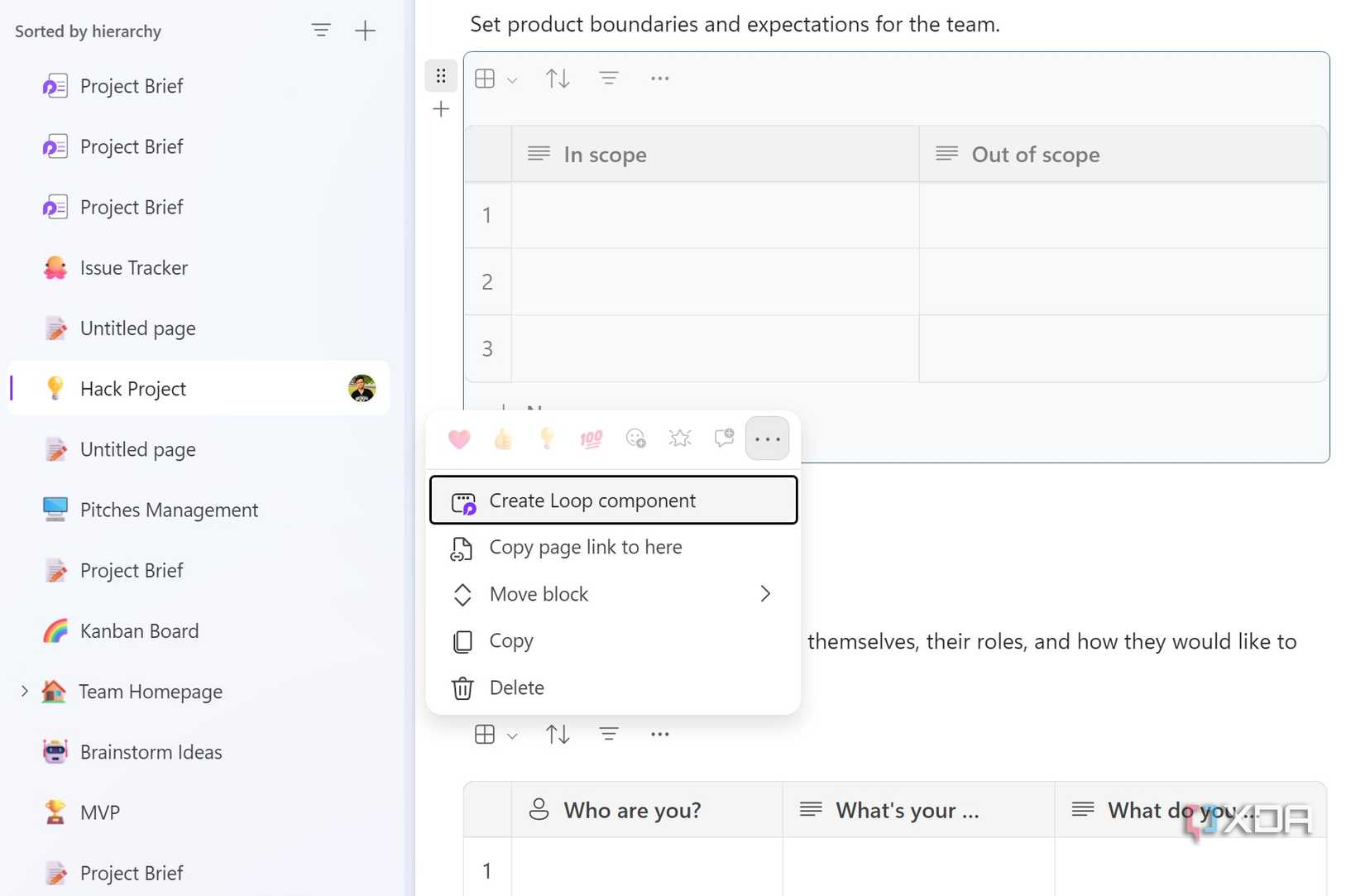Grab the six-dot block drag handle
The width and height of the screenshot is (1365, 896).
[441, 75]
